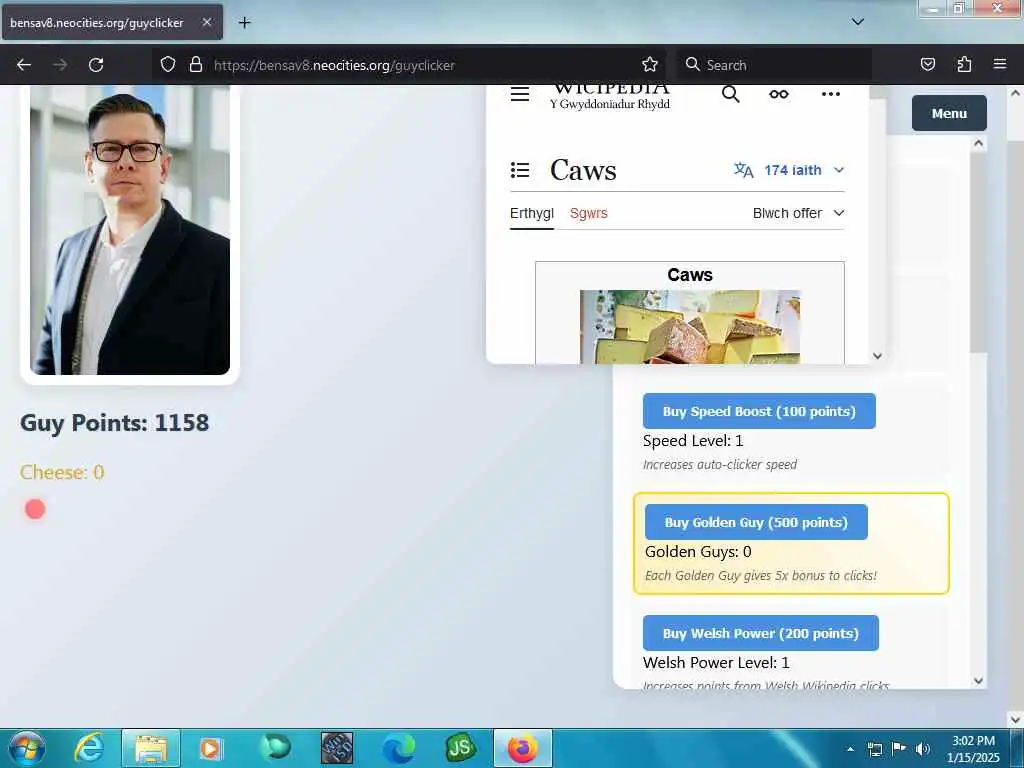Buy Golden Guy for 500 points
Image resolution: width=1024 pixels, height=768 pixels.
pyautogui.click(x=756, y=522)
